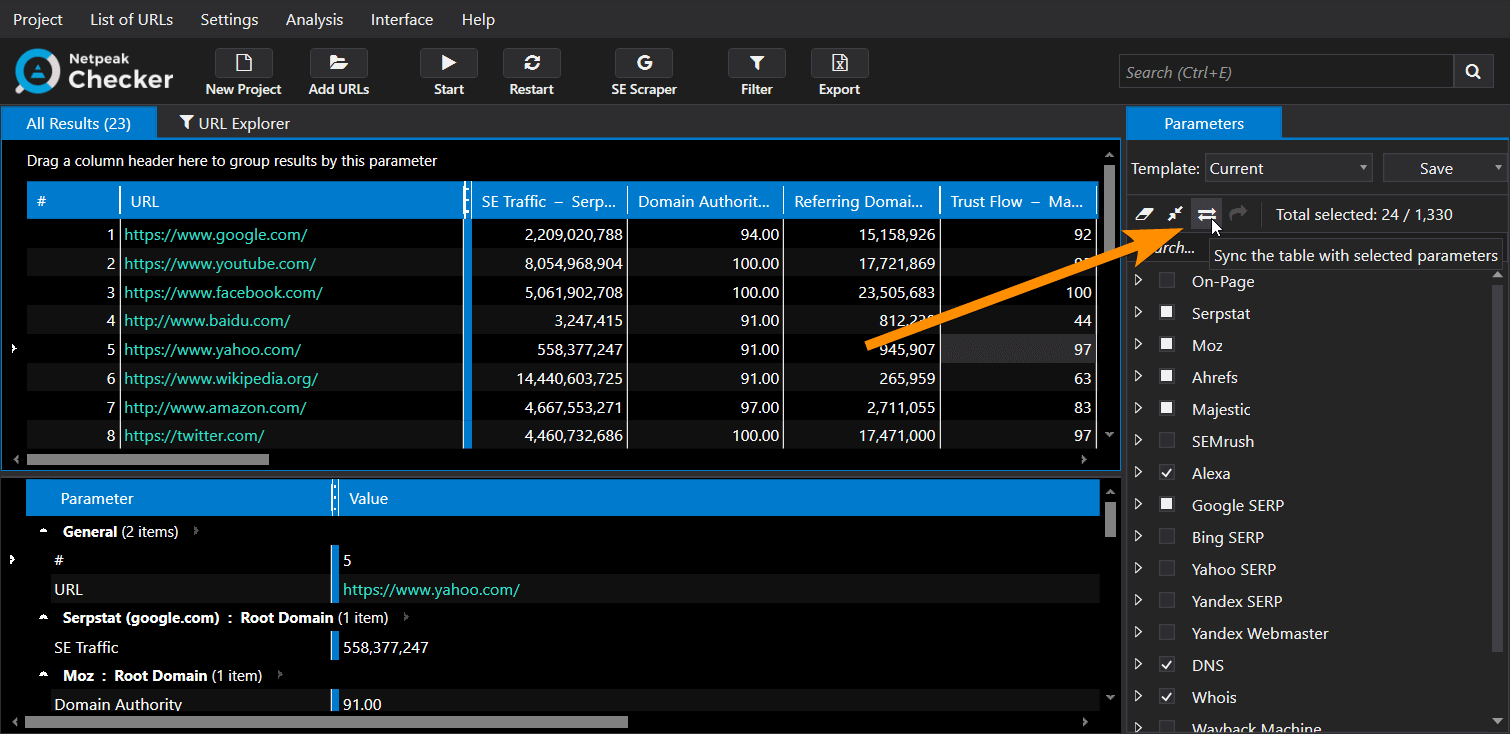The width and height of the screenshot is (1510, 734).
Task: Open the Analysis menu
Action: (x=314, y=19)
